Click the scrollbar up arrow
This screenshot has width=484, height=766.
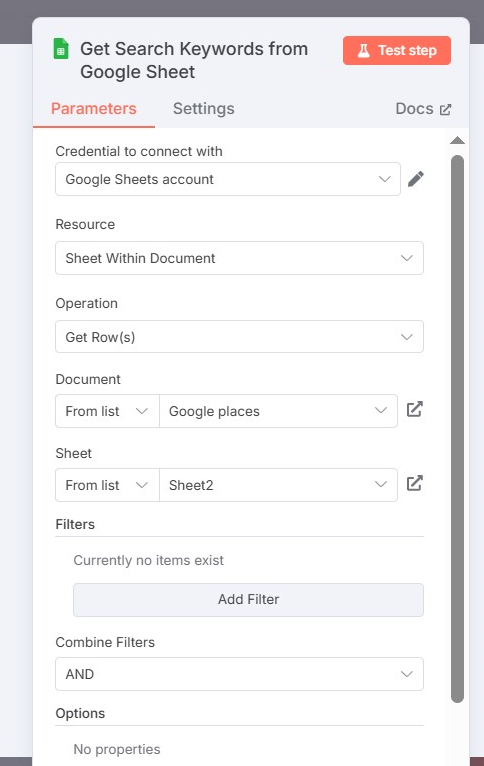click(x=457, y=141)
